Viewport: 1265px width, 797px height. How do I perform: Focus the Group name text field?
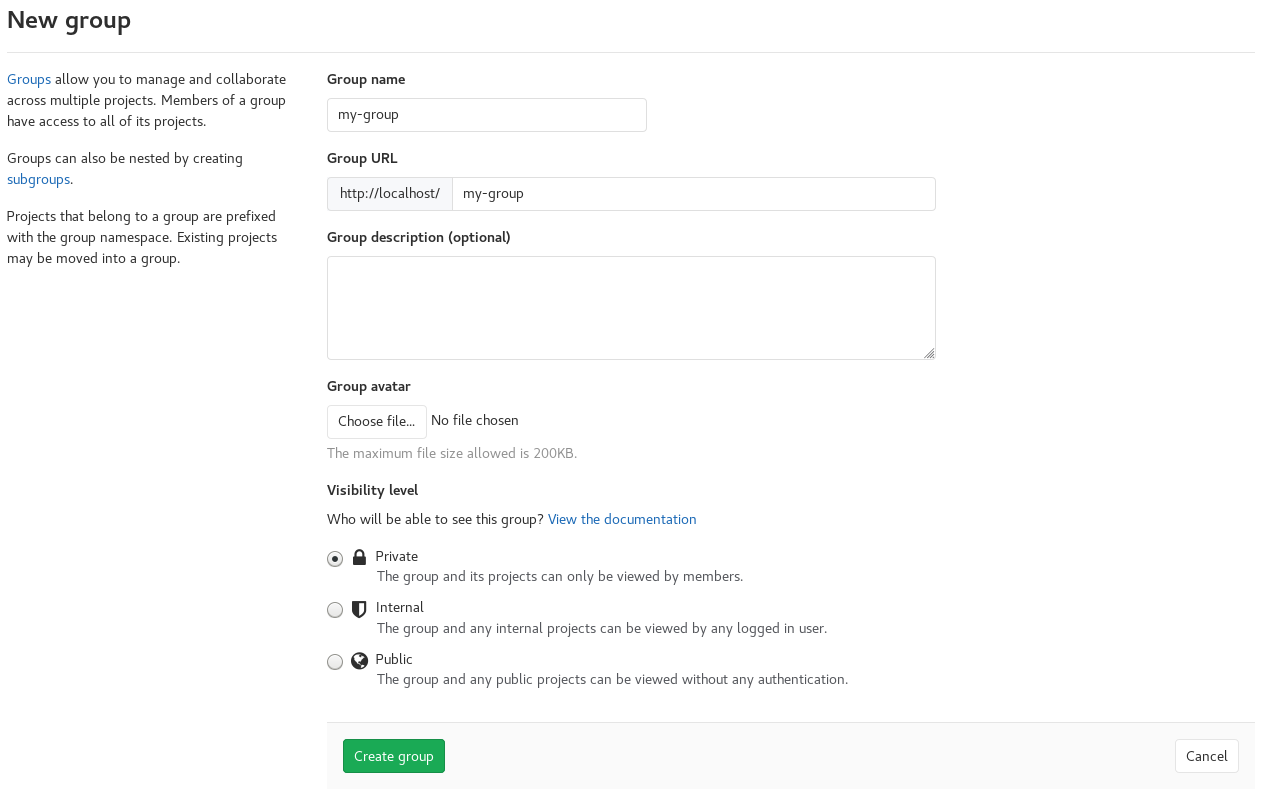click(x=486, y=115)
